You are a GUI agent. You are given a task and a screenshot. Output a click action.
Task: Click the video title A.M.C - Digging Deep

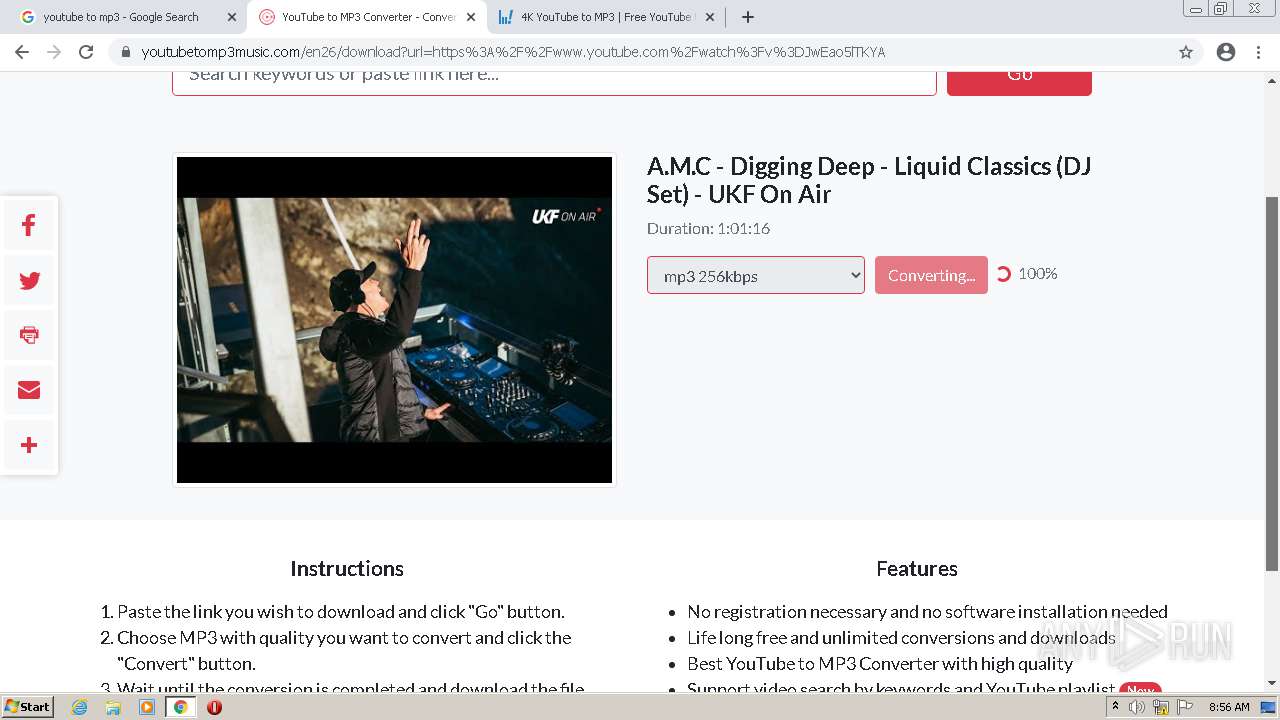pyautogui.click(x=869, y=180)
